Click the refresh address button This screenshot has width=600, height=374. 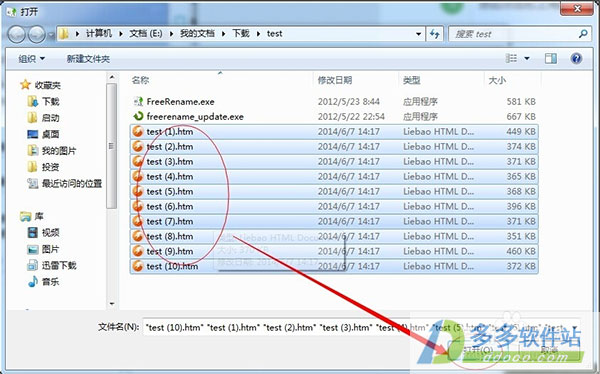434,34
